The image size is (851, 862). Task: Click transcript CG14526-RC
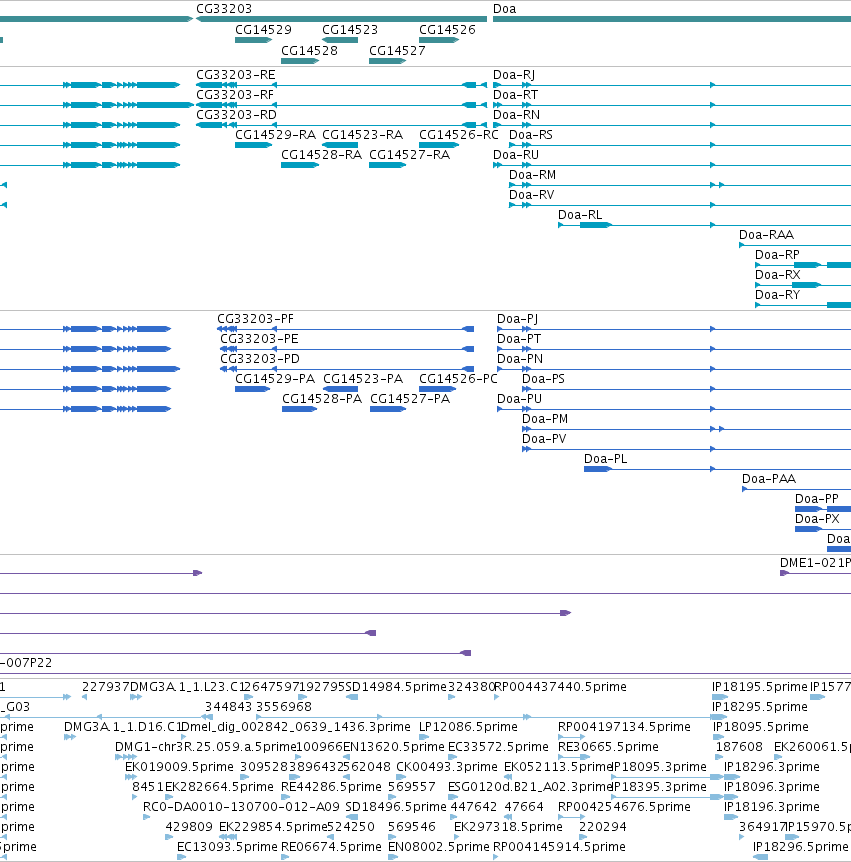pos(458,135)
